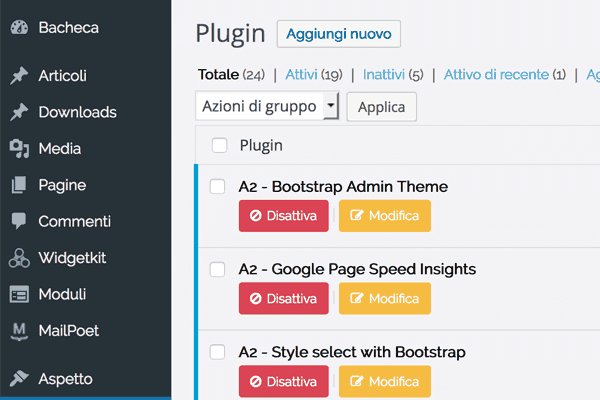Click the Widgetkit icon in sidebar

pyautogui.click(x=19, y=258)
